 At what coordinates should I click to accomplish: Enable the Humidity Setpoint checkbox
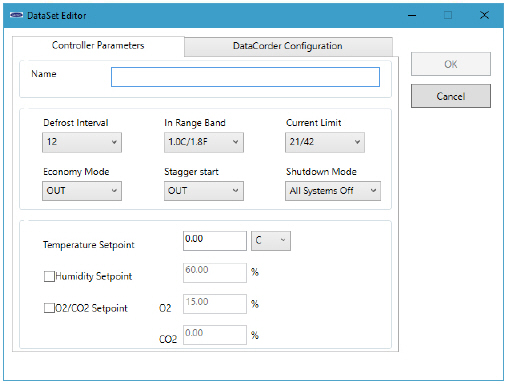(x=49, y=276)
